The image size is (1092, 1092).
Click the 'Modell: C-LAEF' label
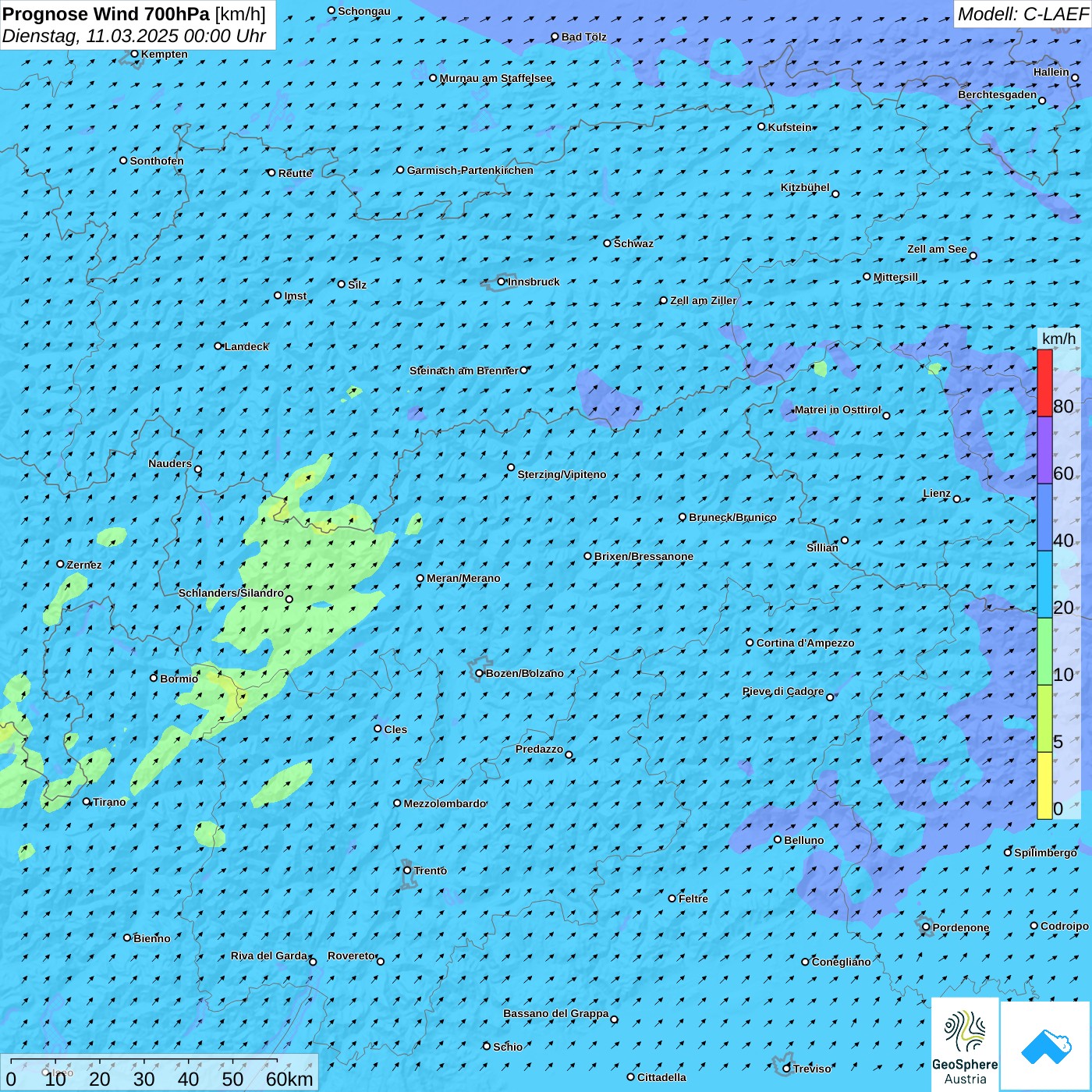pos(1023,14)
